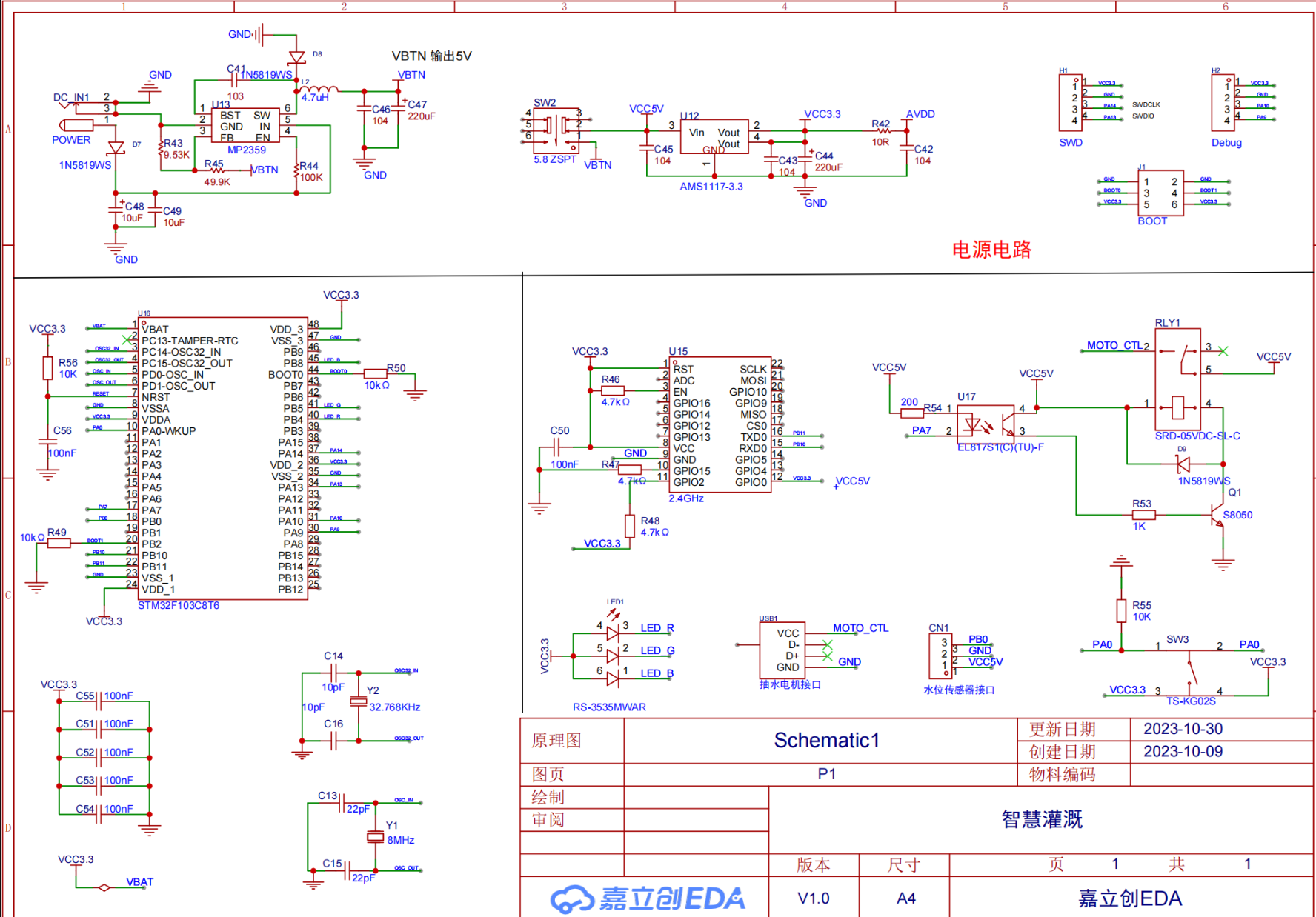Screen dimensions: 1316x917
Task: Click the A4 size cell
Action: 906,898
